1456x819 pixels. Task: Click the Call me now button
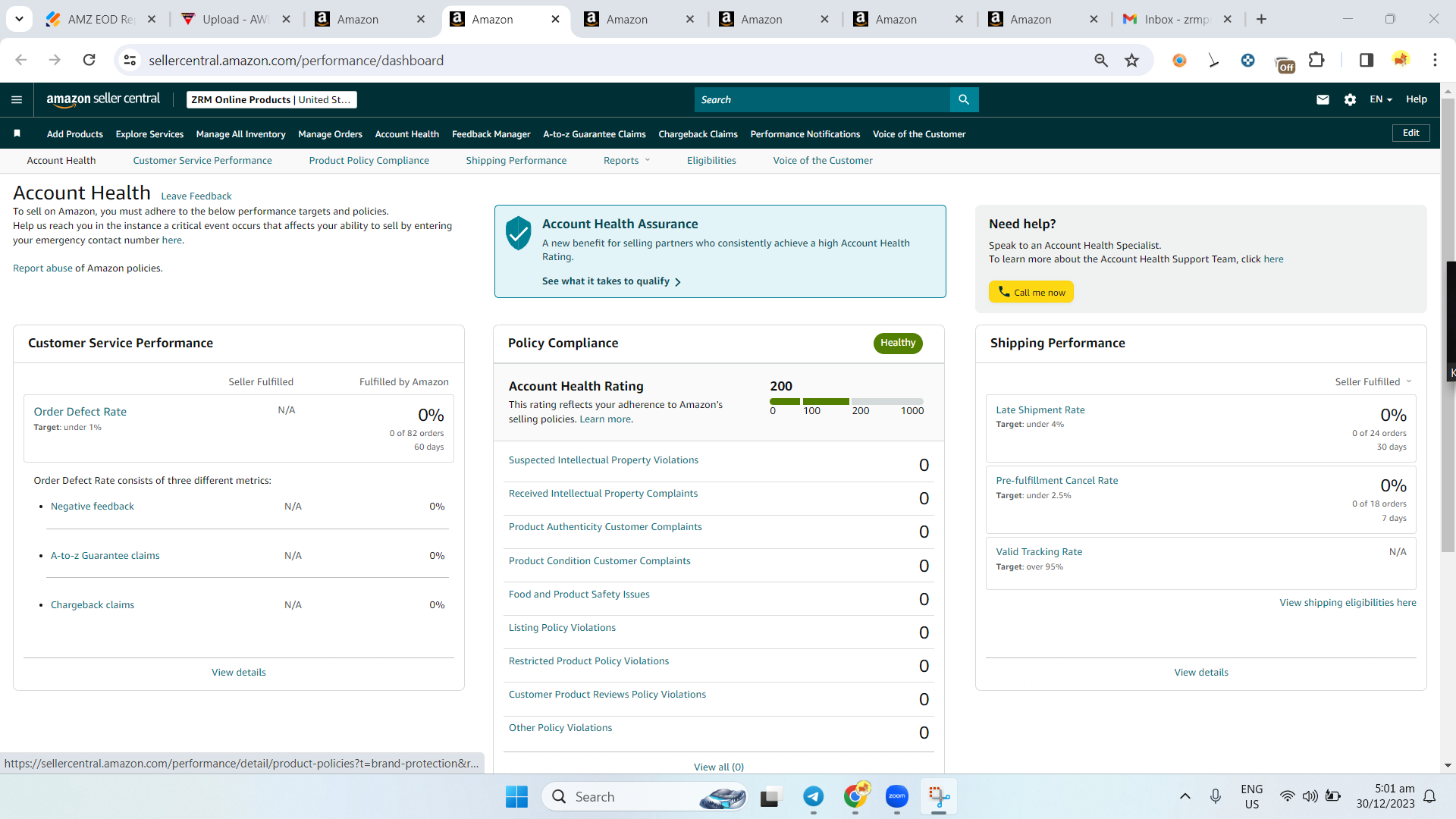pyautogui.click(x=1031, y=292)
